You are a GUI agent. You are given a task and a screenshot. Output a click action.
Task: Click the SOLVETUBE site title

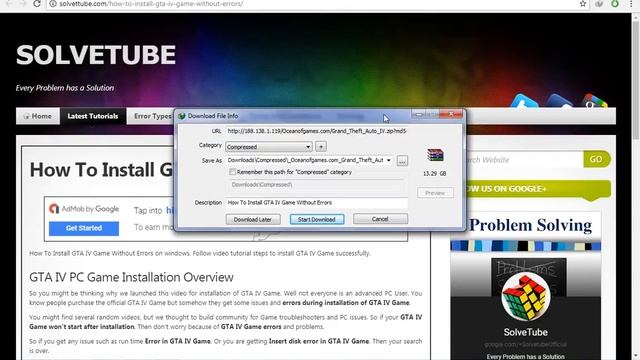pyautogui.click(x=96, y=55)
